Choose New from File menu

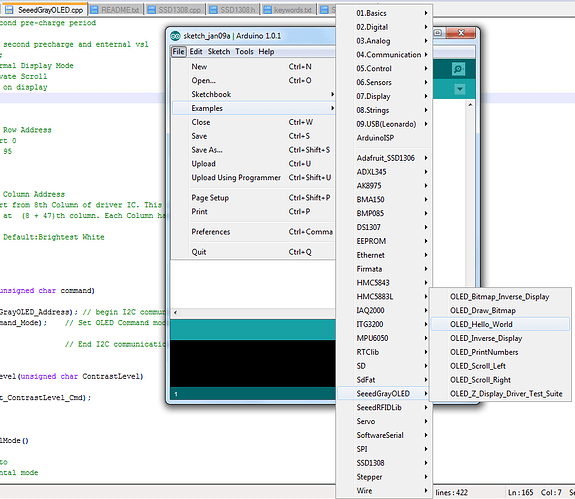tap(254, 67)
